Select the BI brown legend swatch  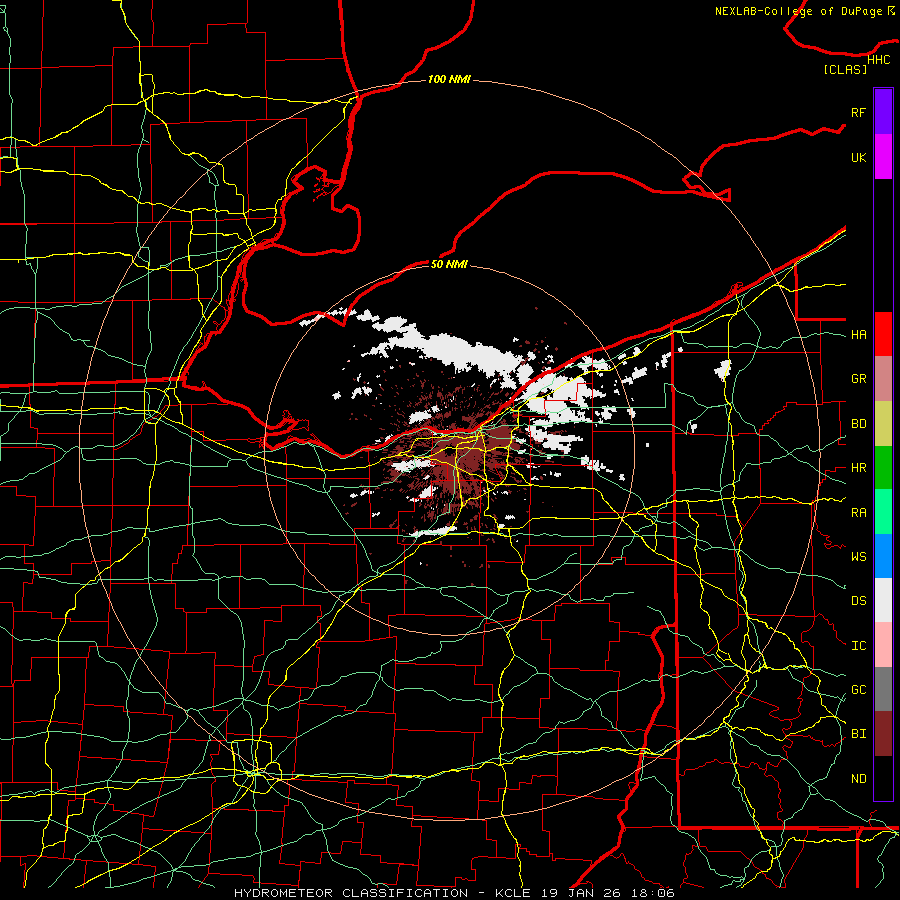(x=883, y=734)
